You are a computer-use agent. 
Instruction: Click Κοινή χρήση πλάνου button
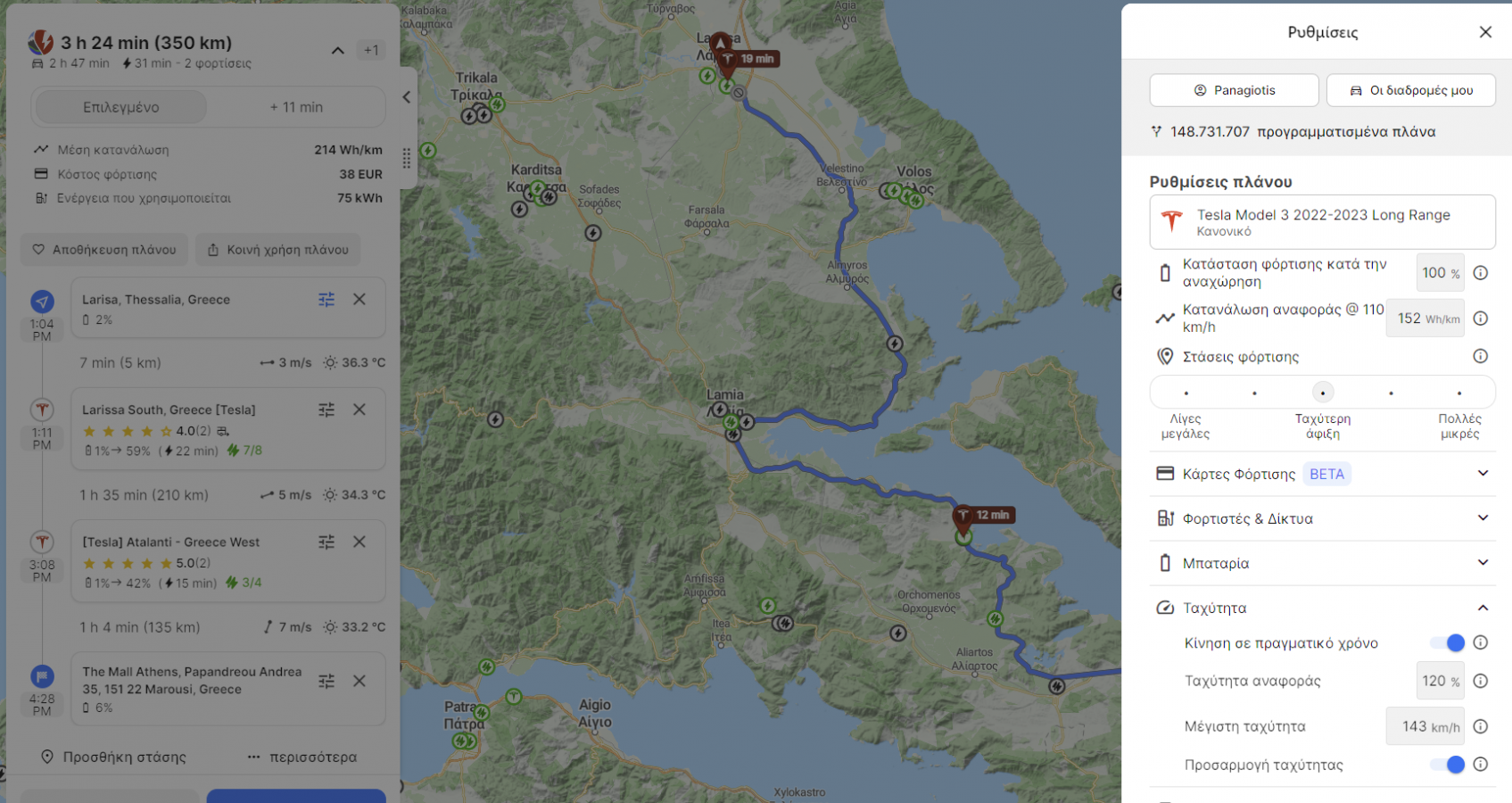[278, 250]
